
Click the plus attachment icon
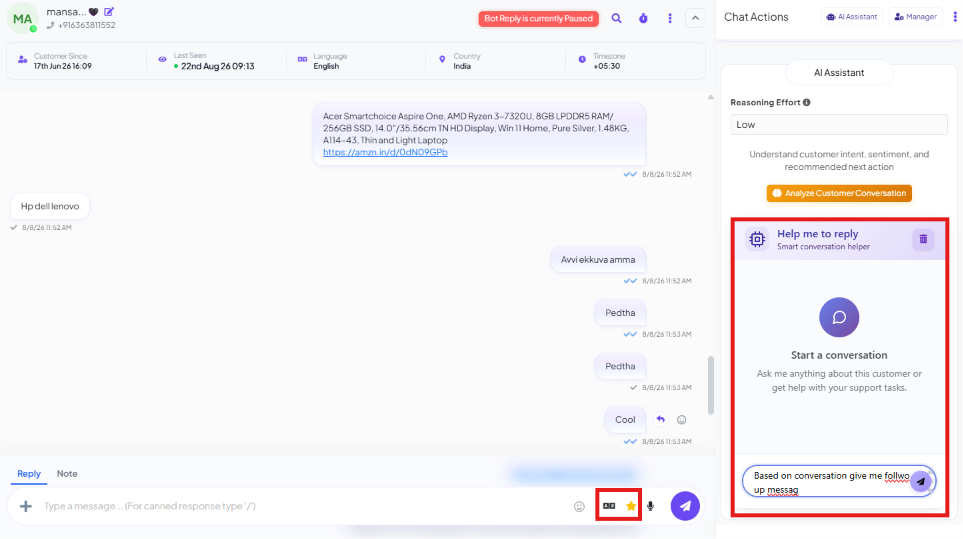tap(25, 506)
